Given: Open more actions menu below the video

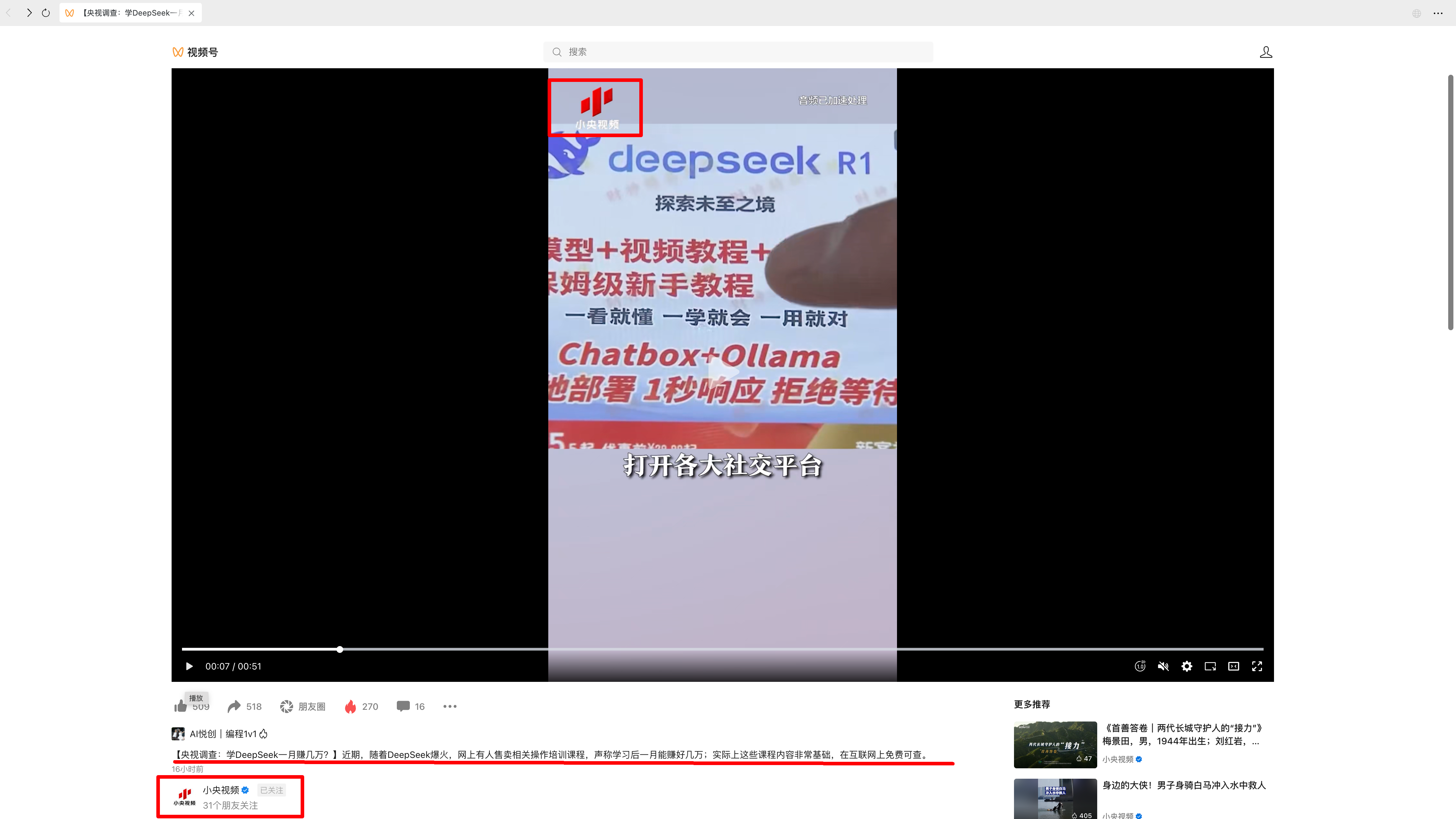Looking at the screenshot, I should point(450,707).
